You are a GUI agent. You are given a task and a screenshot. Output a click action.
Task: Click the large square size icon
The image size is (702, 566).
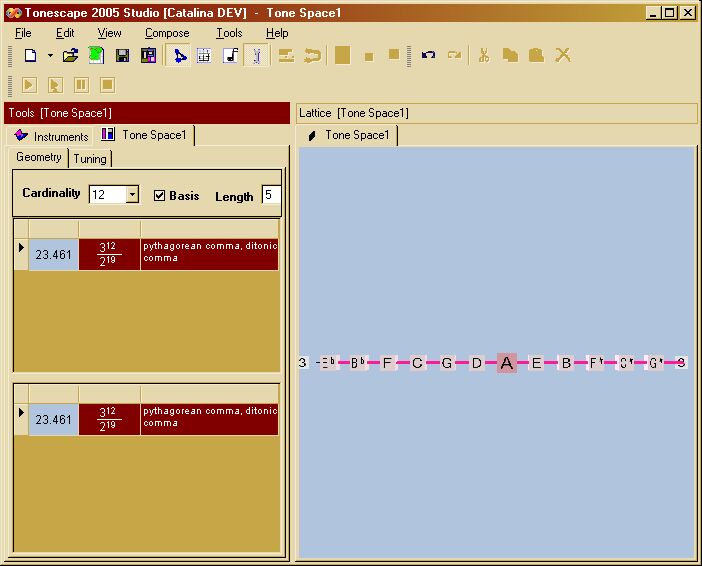point(342,55)
